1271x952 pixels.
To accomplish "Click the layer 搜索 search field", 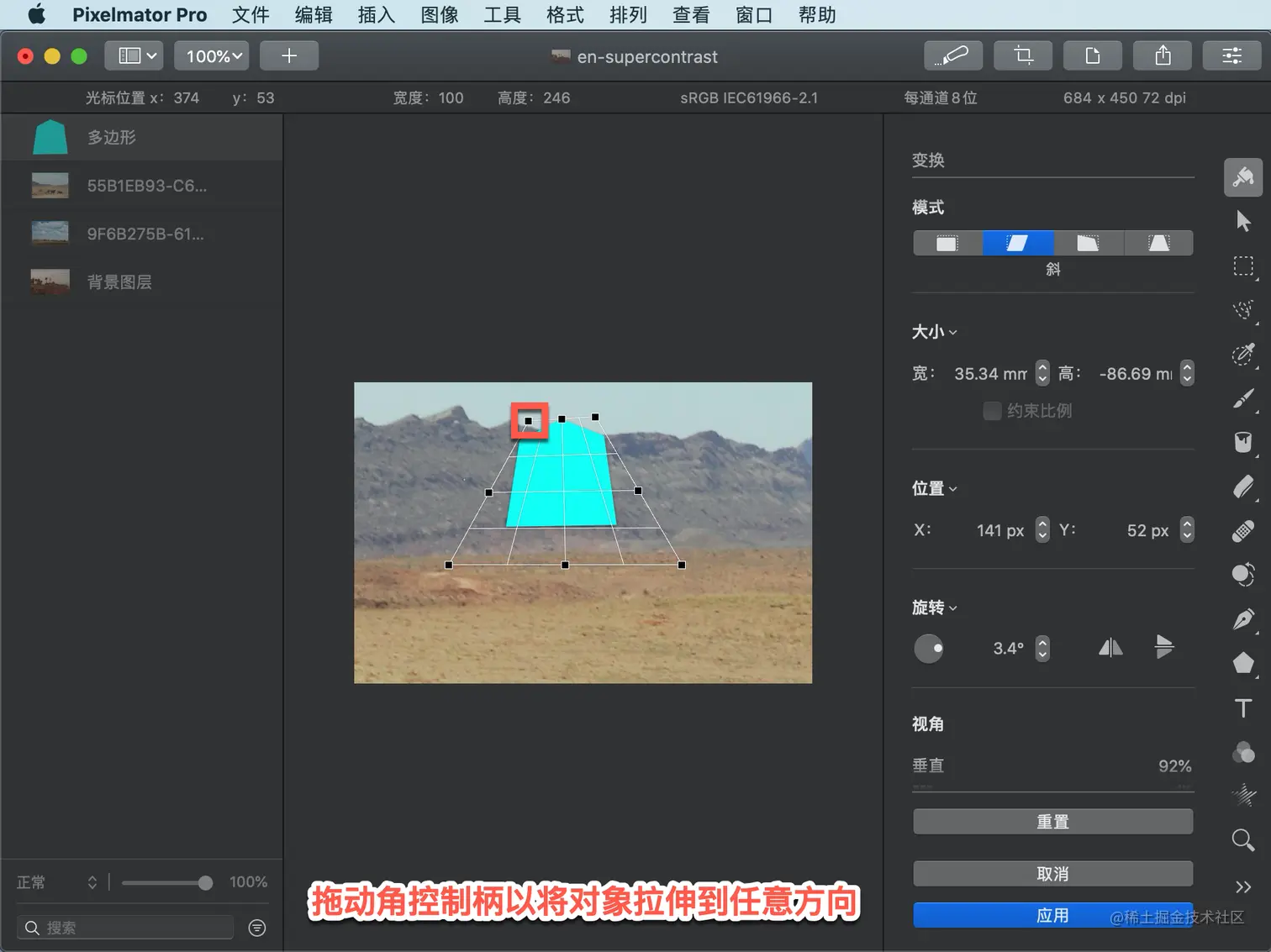I will point(125,928).
